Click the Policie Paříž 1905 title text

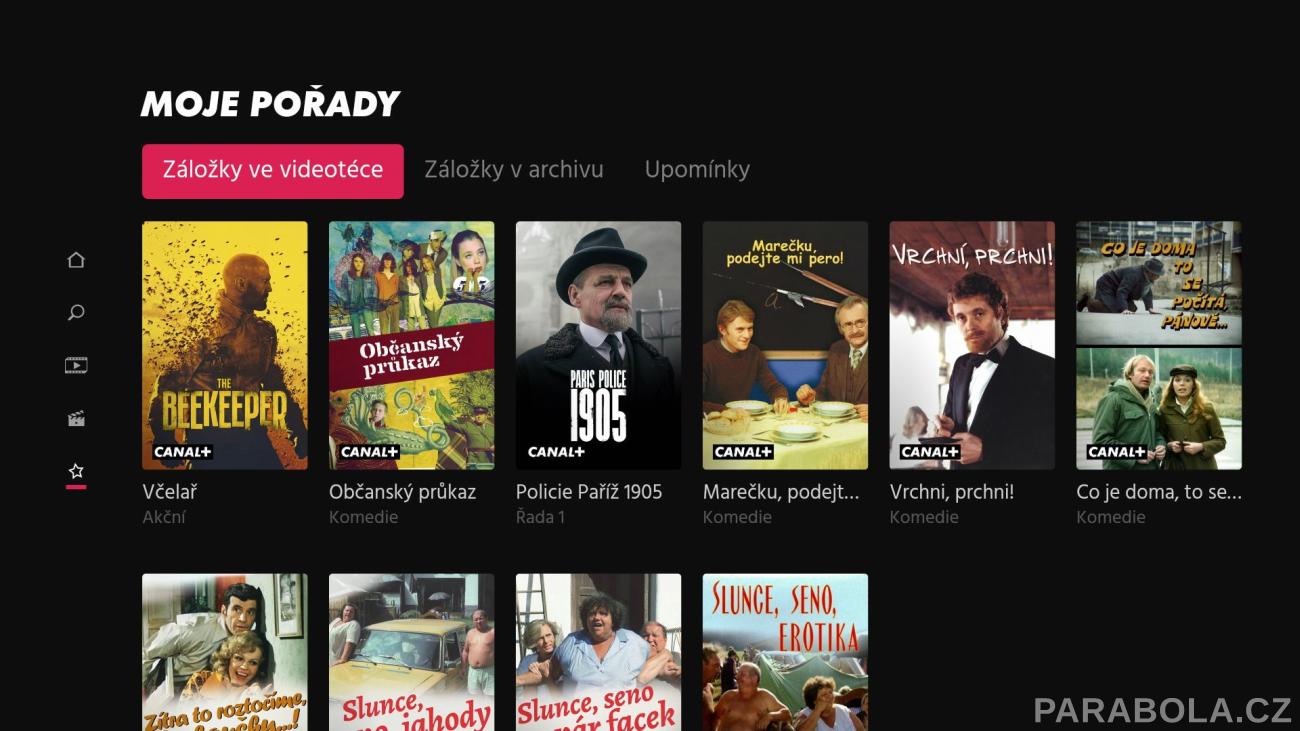point(589,492)
